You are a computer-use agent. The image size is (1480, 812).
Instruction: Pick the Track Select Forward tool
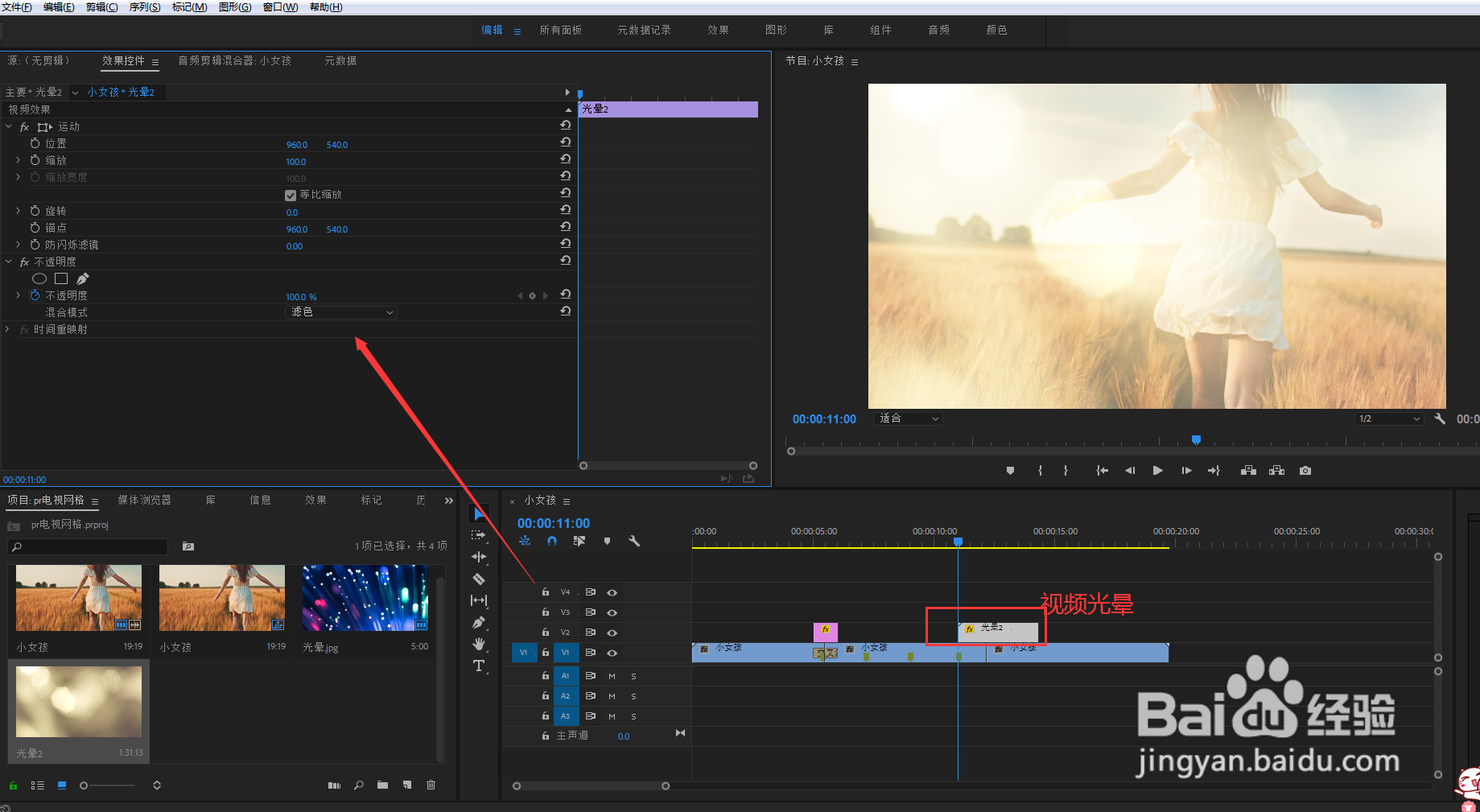tap(479, 535)
